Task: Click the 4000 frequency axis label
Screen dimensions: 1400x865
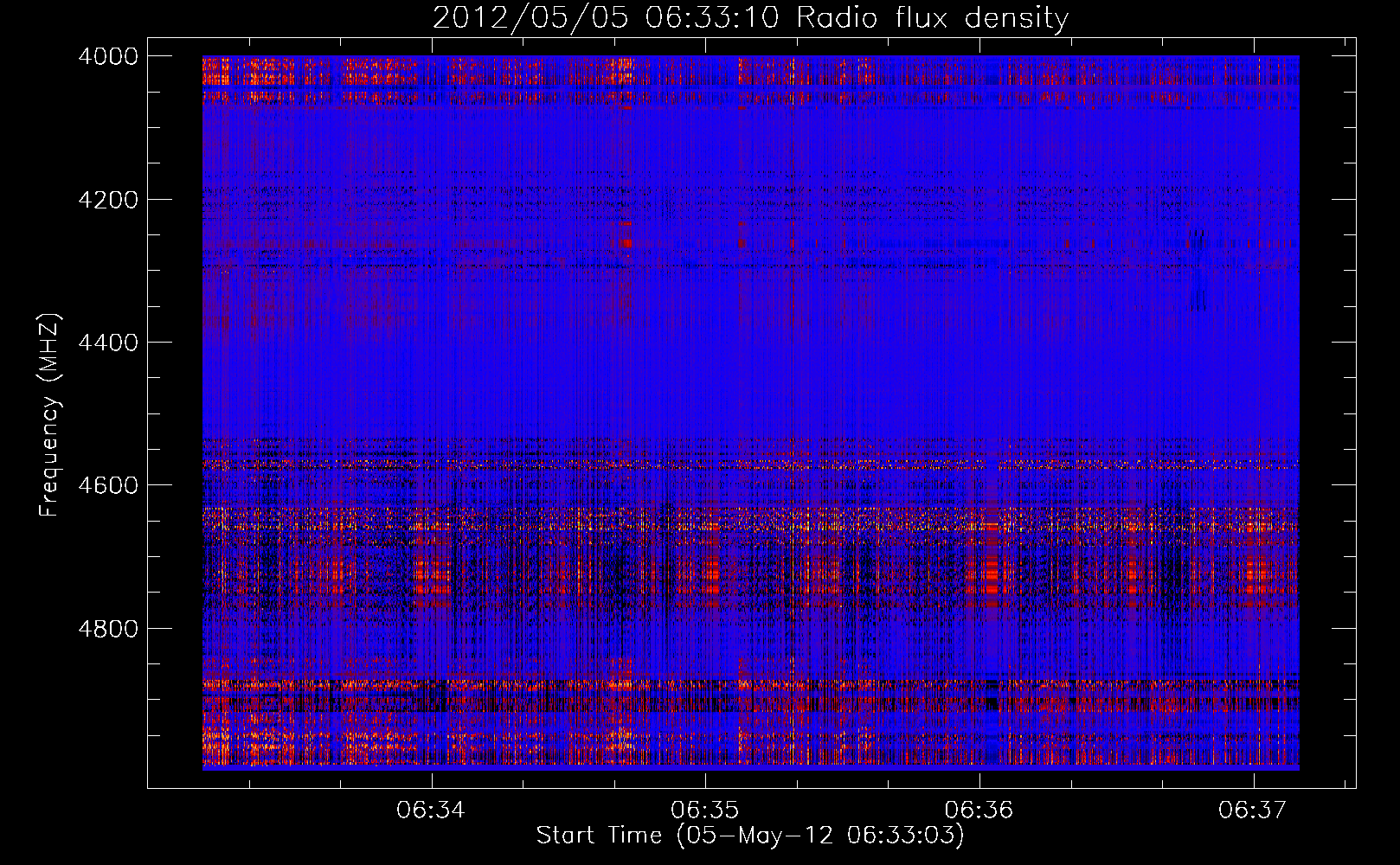Action: point(108,56)
